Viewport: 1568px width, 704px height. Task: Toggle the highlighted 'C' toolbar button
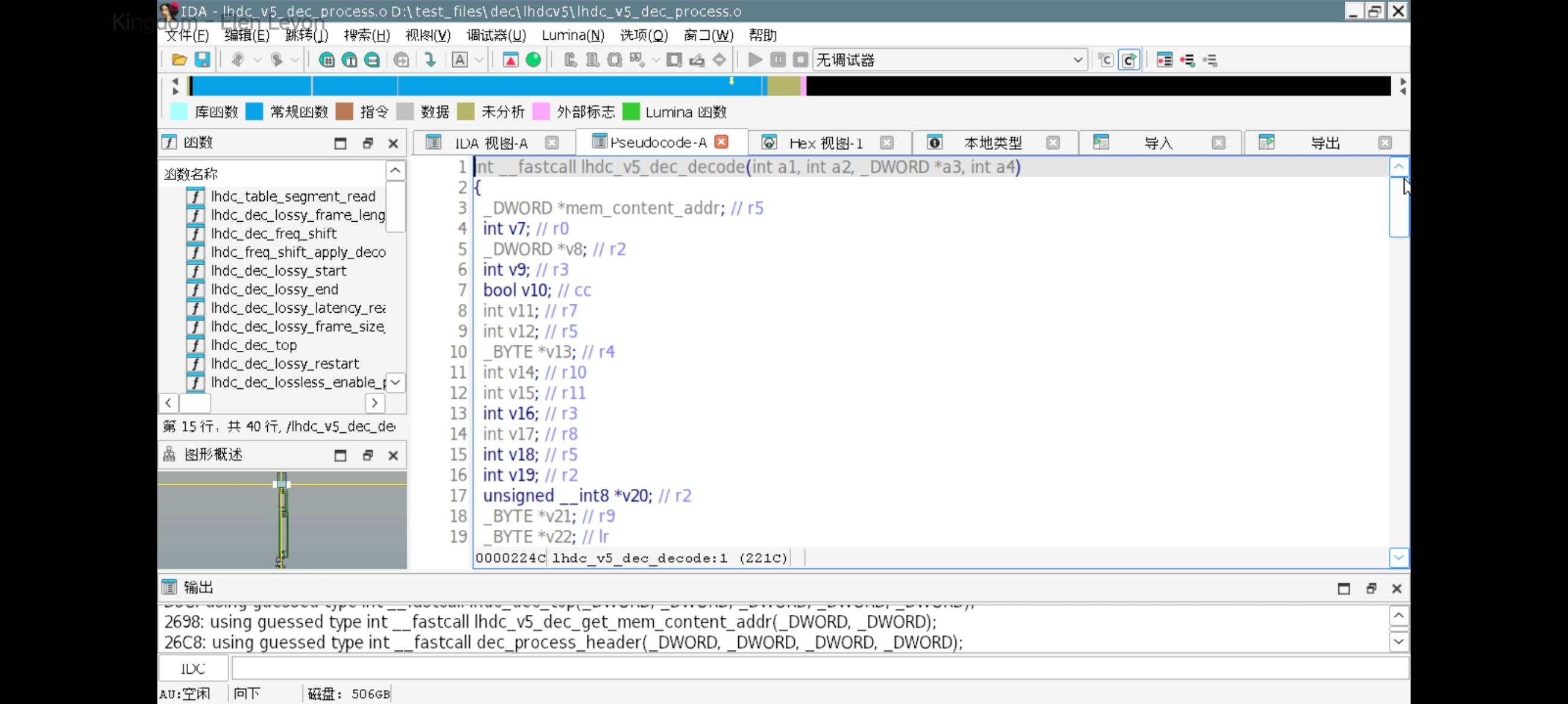pyautogui.click(x=1128, y=60)
